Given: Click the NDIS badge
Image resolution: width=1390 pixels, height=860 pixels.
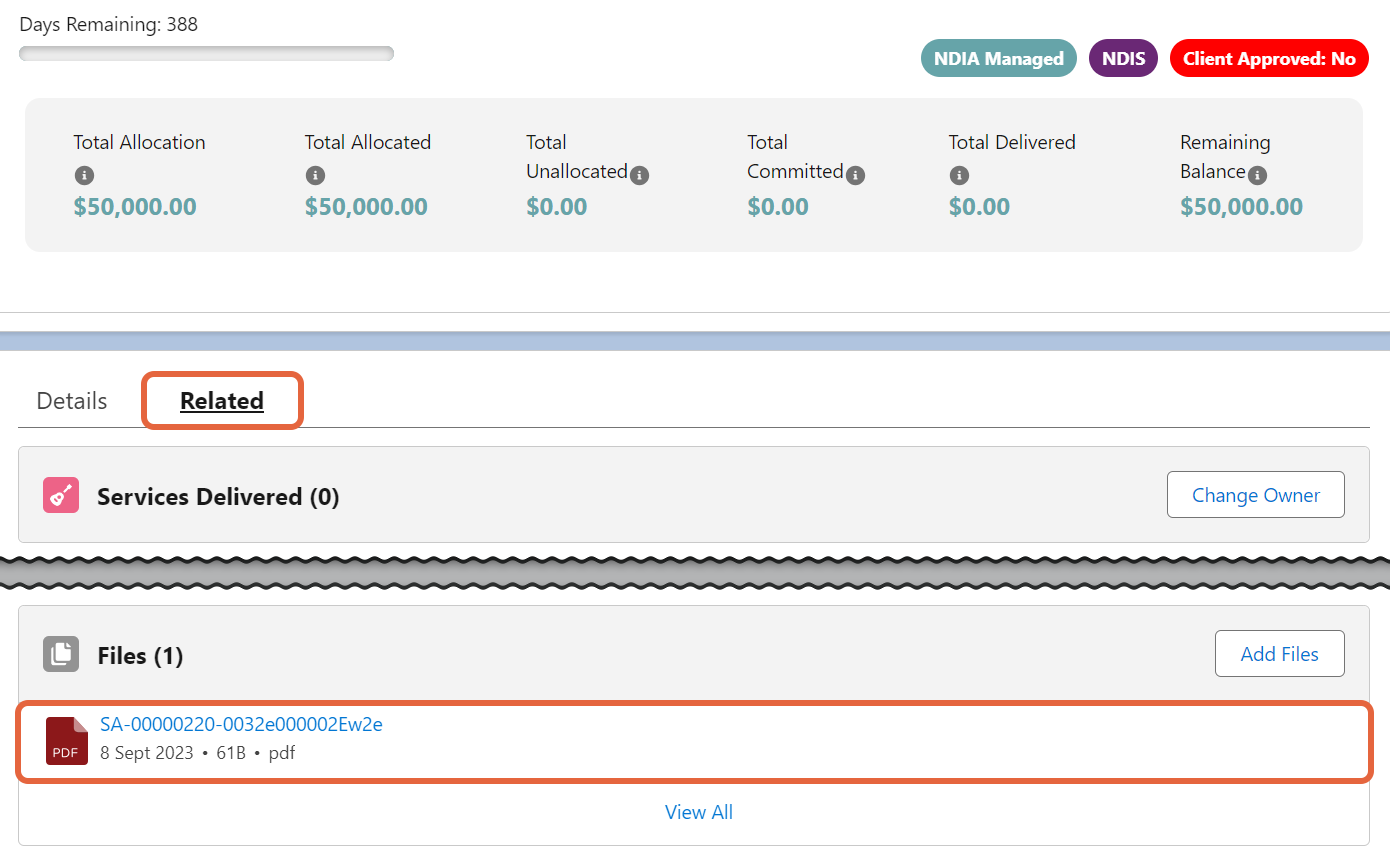Looking at the screenshot, I should pos(1124,59).
